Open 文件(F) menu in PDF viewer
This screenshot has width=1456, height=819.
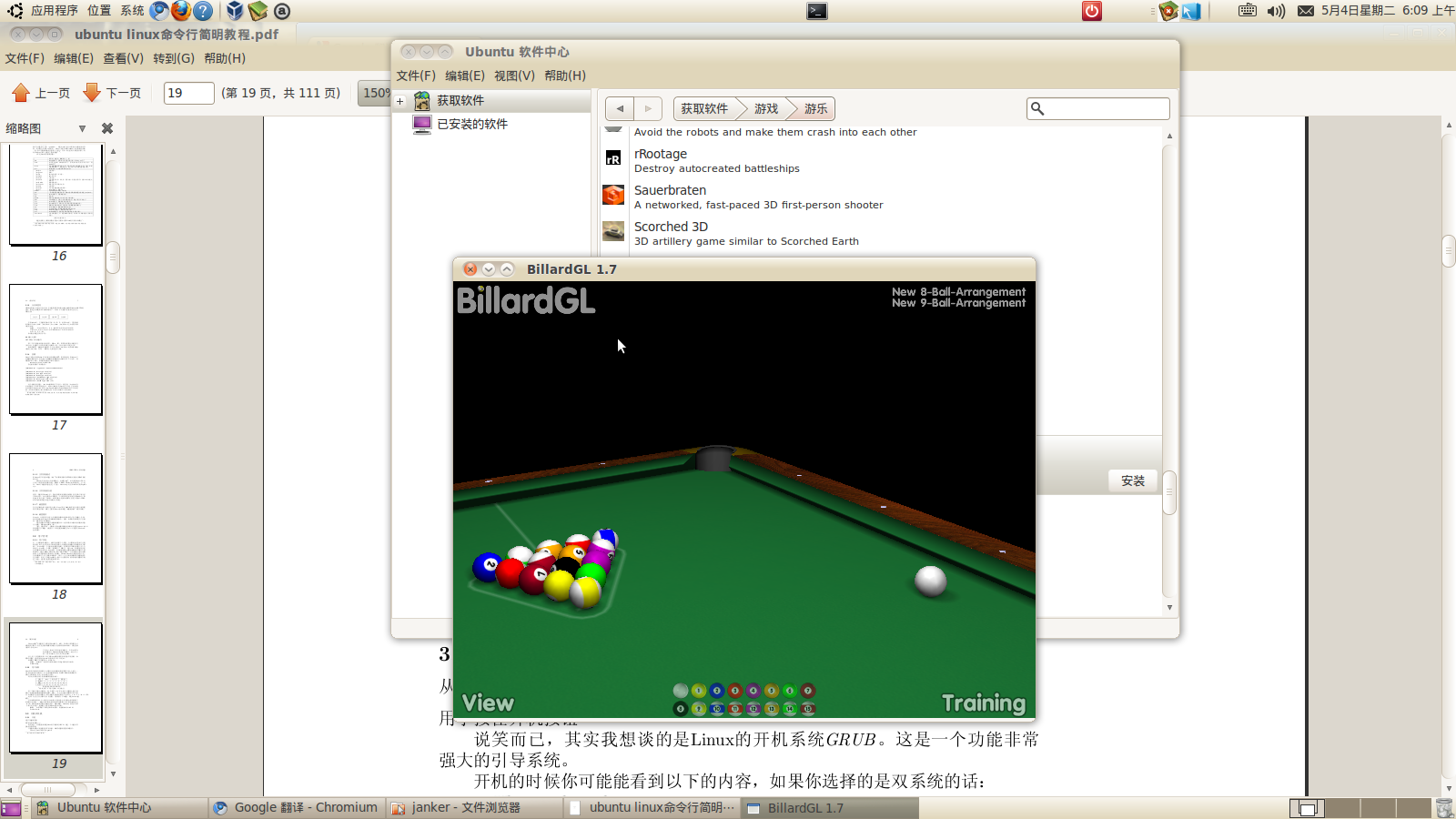(25, 58)
